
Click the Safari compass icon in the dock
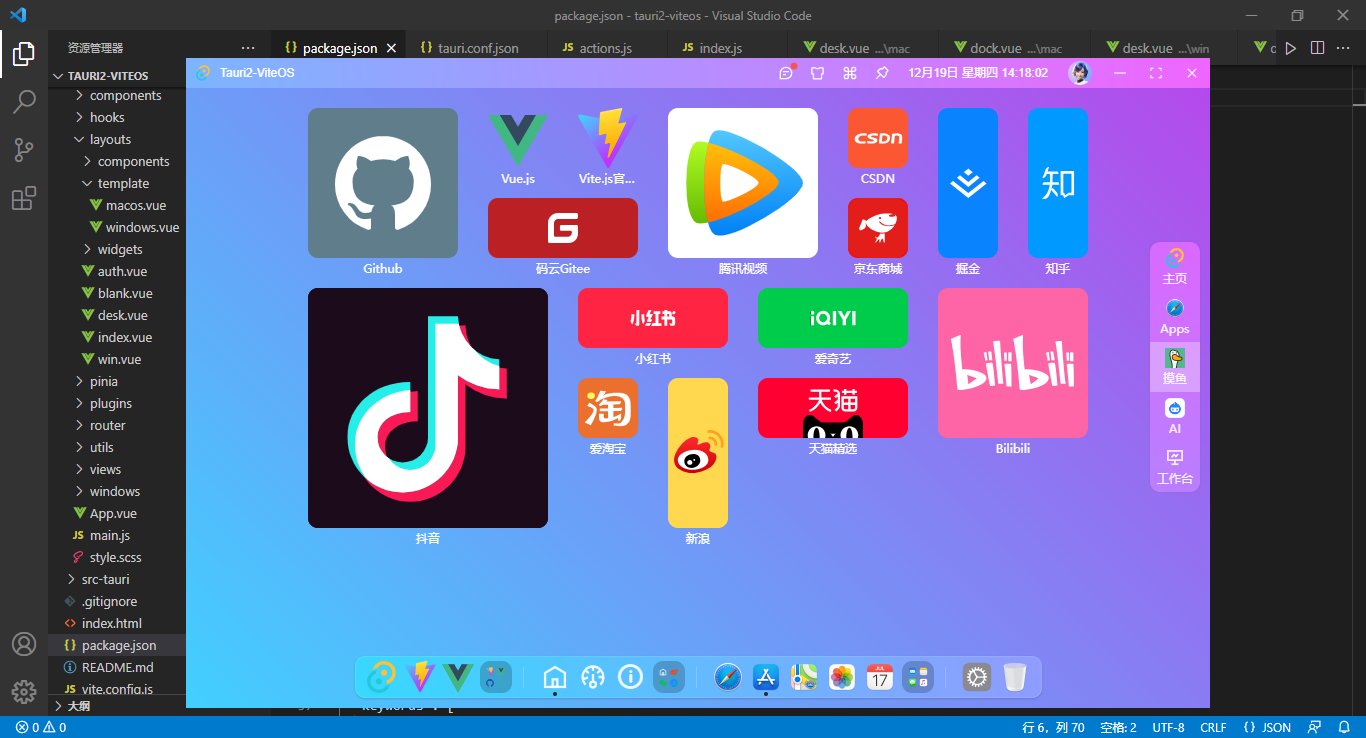pos(728,677)
